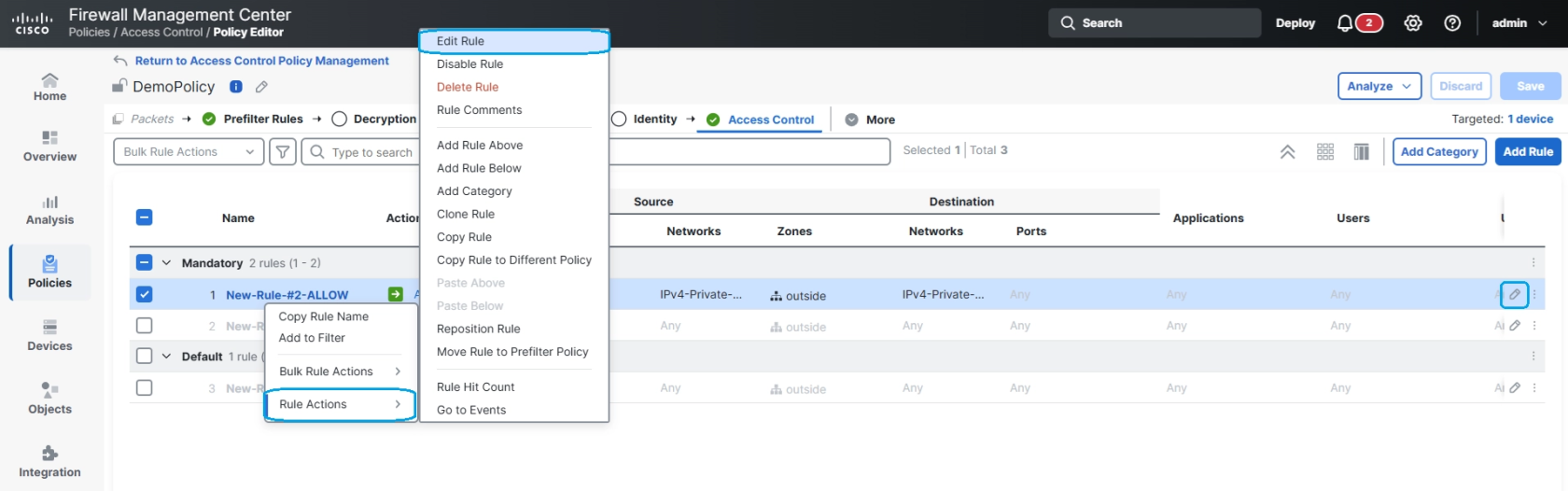Open the notifications bell icon
This screenshot has width=1568, height=491.
tap(1345, 23)
